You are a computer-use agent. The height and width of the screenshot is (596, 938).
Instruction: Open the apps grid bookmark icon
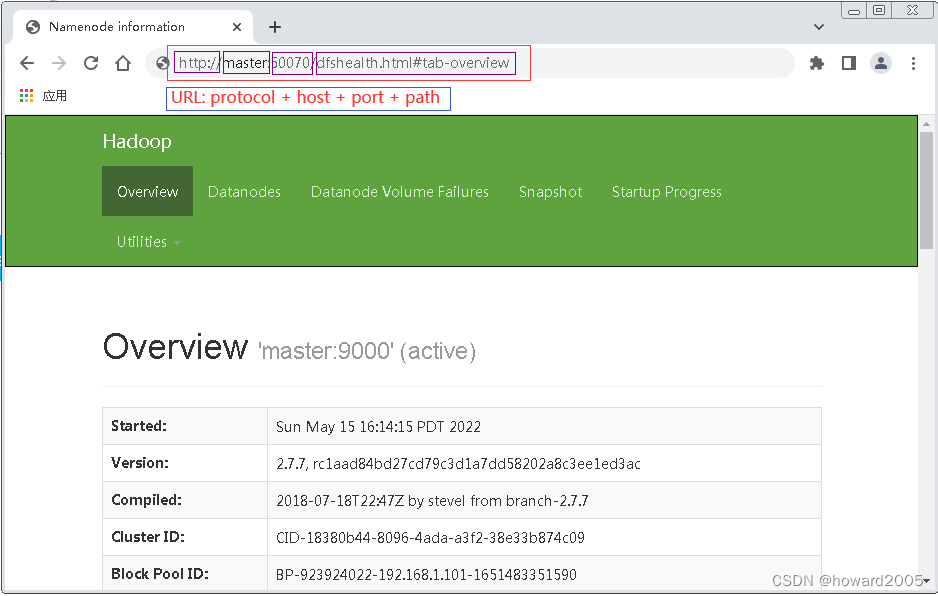26,96
